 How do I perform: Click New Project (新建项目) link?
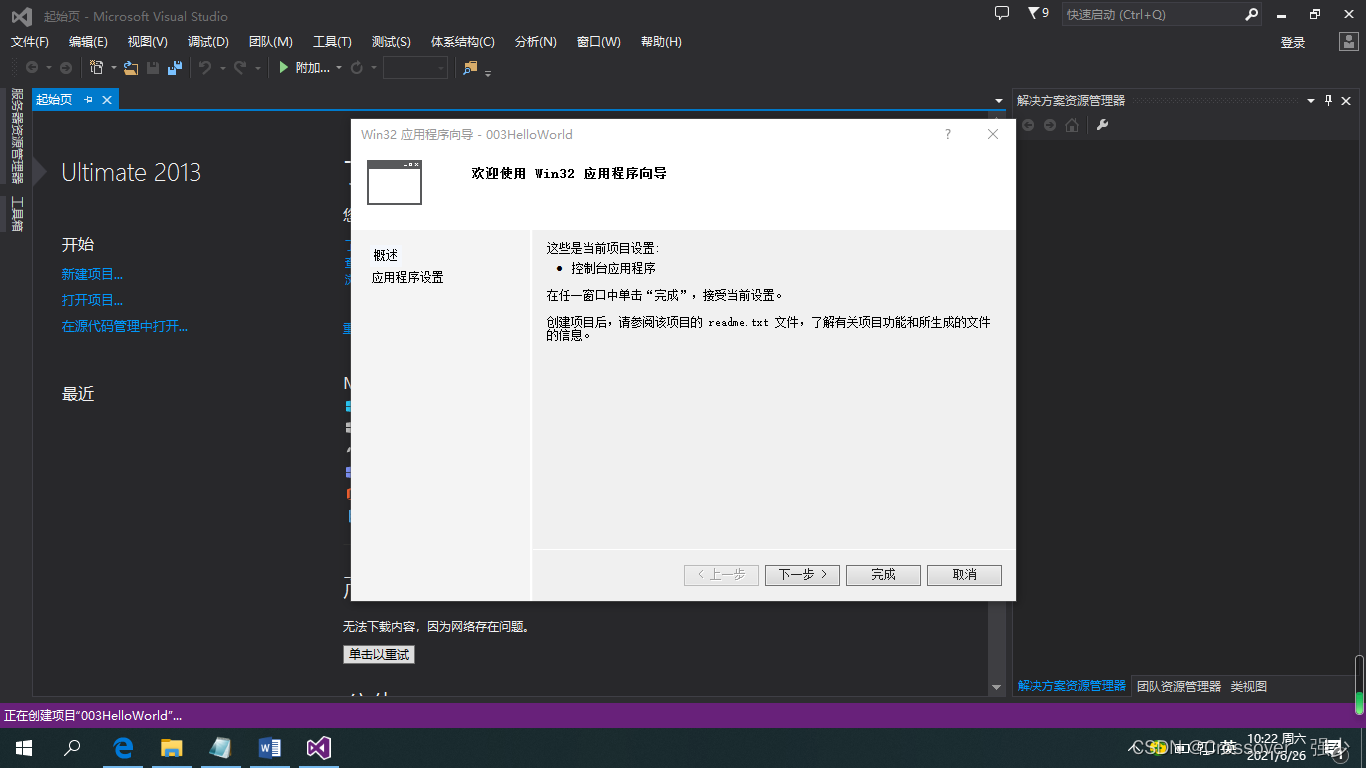pos(92,274)
